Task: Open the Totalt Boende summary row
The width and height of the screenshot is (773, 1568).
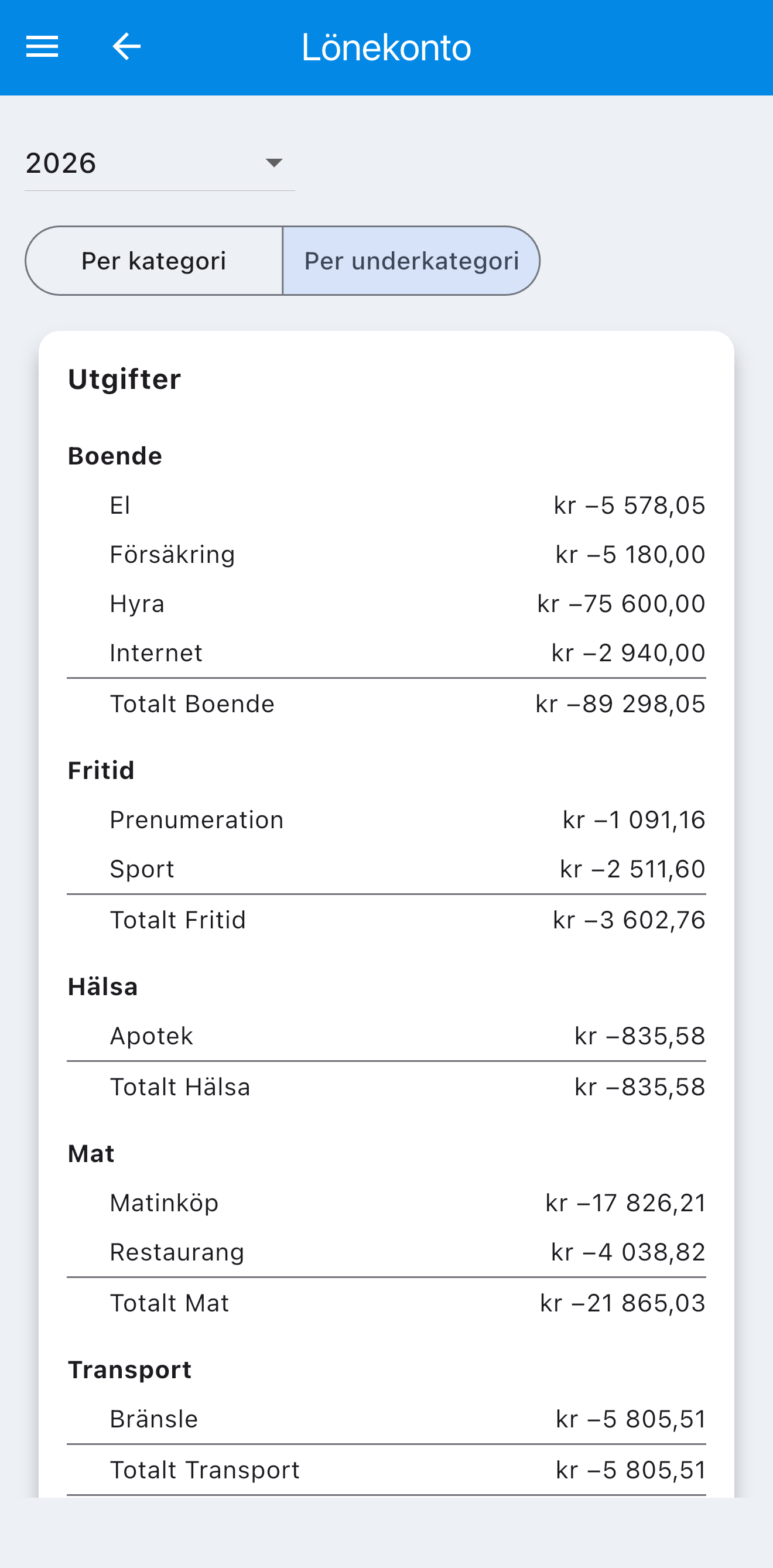Action: point(386,703)
